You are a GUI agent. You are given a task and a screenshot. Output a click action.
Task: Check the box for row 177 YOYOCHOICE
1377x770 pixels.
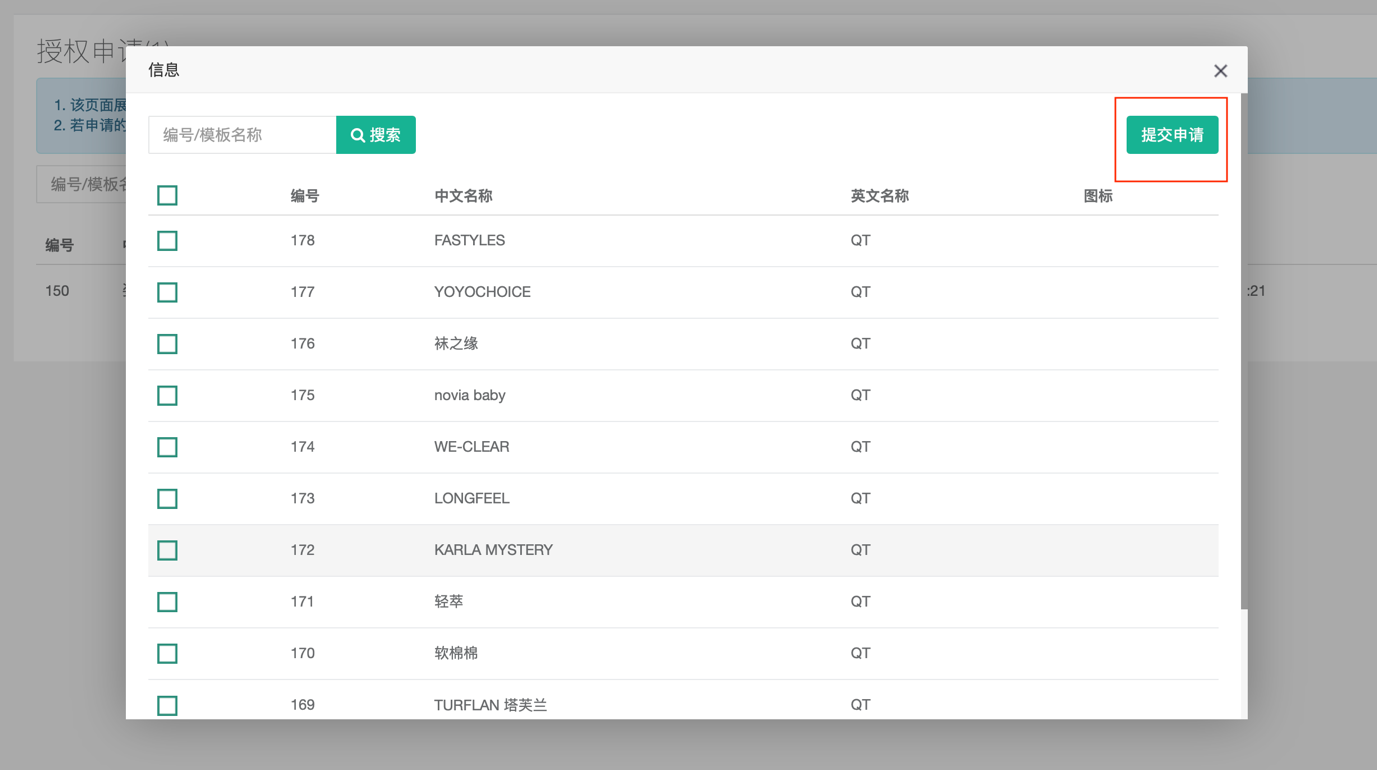pos(167,292)
